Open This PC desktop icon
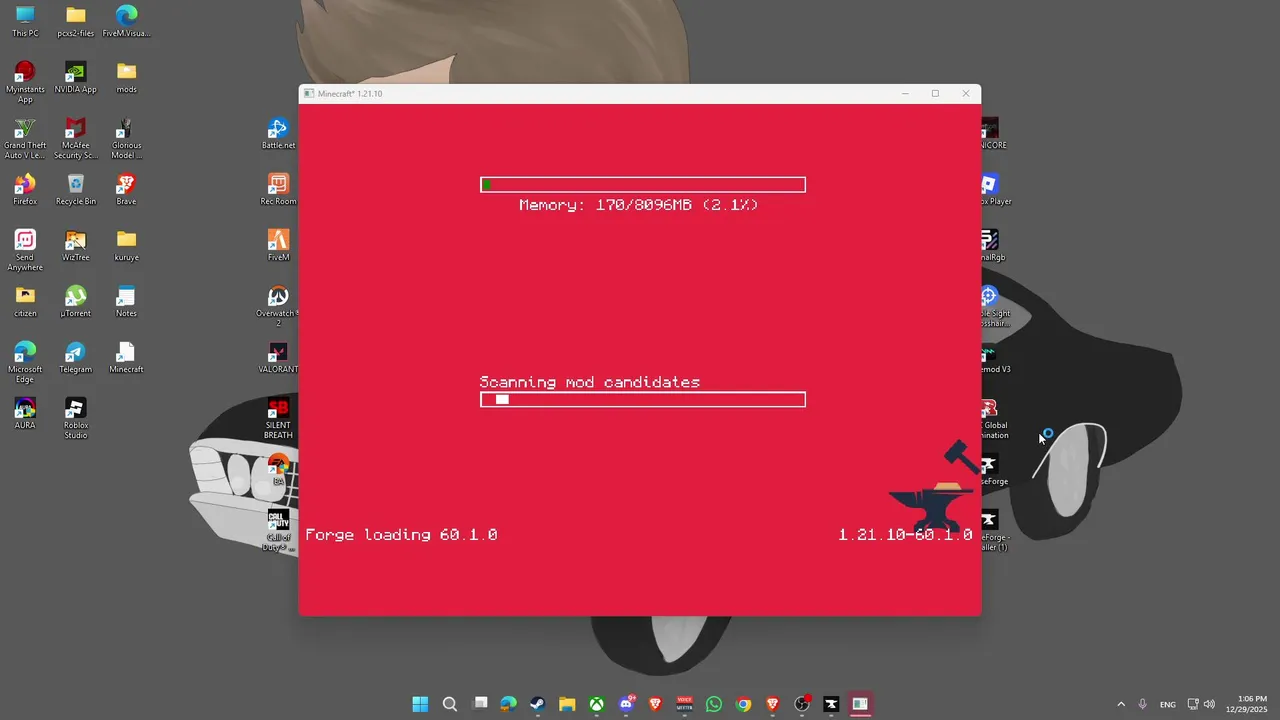1280x720 pixels. (x=25, y=21)
